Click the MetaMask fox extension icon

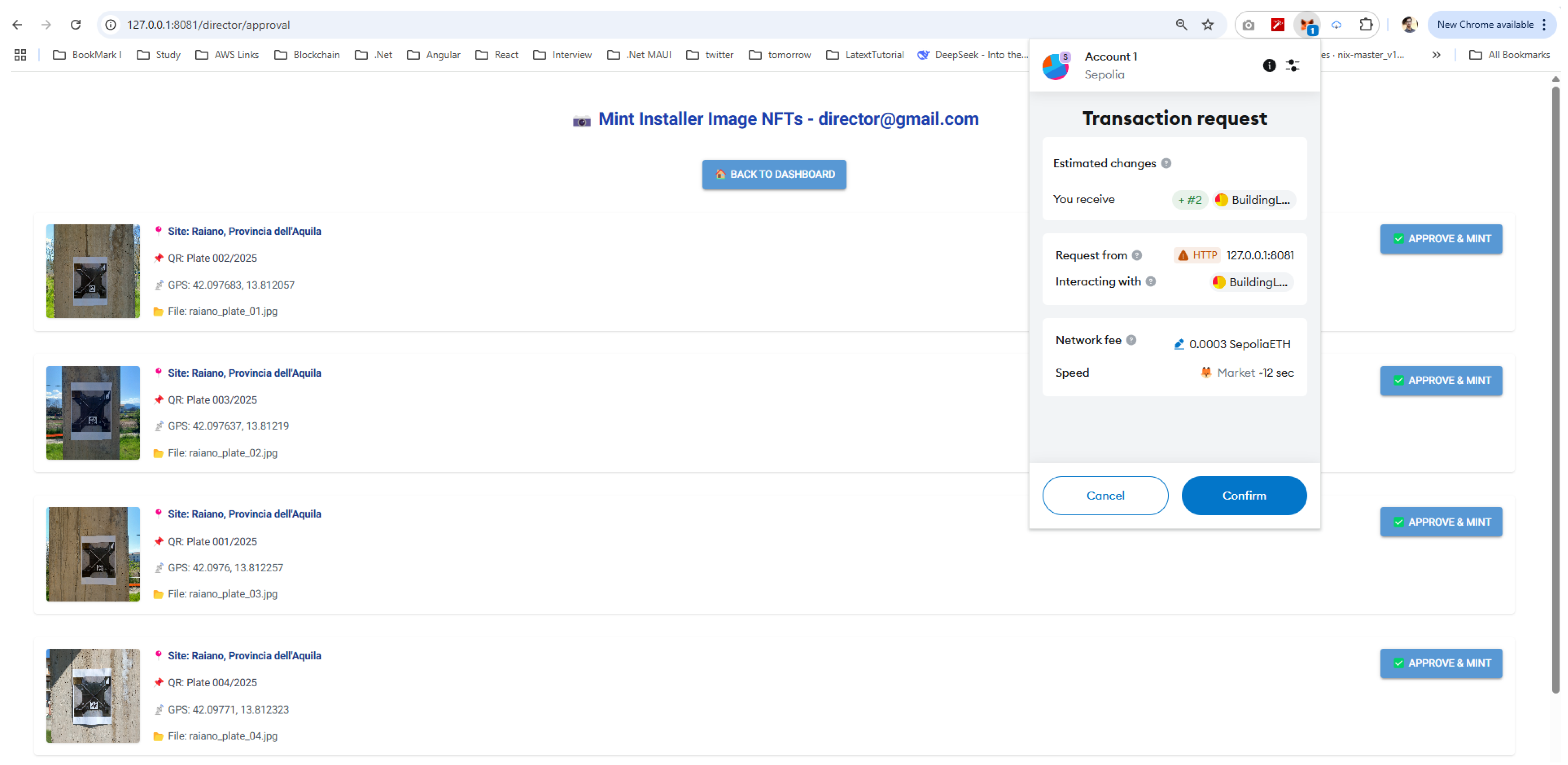click(x=1307, y=25)
